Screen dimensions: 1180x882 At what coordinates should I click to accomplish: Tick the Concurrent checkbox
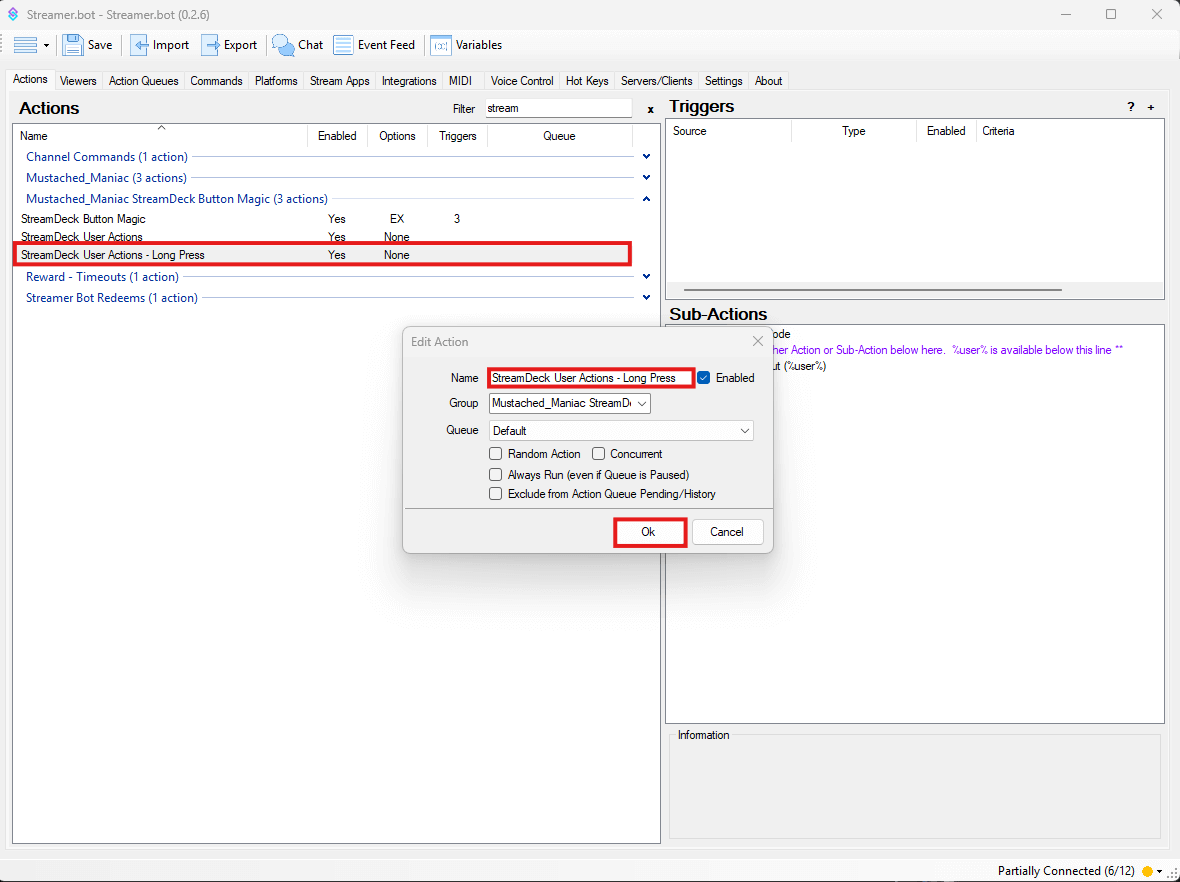(598, 454)
